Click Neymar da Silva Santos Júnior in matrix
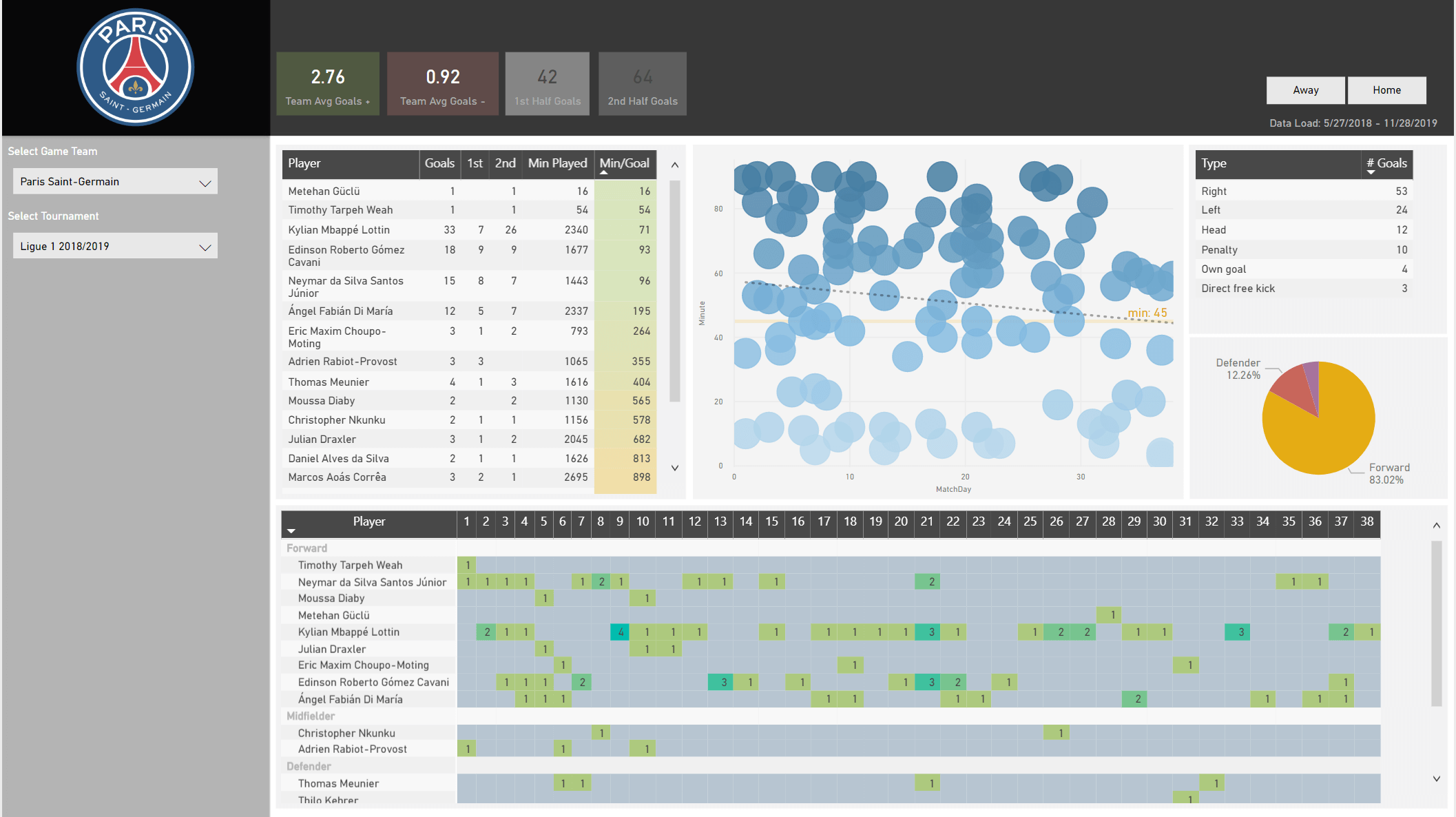1456x817 pixels. click(372, 582)
